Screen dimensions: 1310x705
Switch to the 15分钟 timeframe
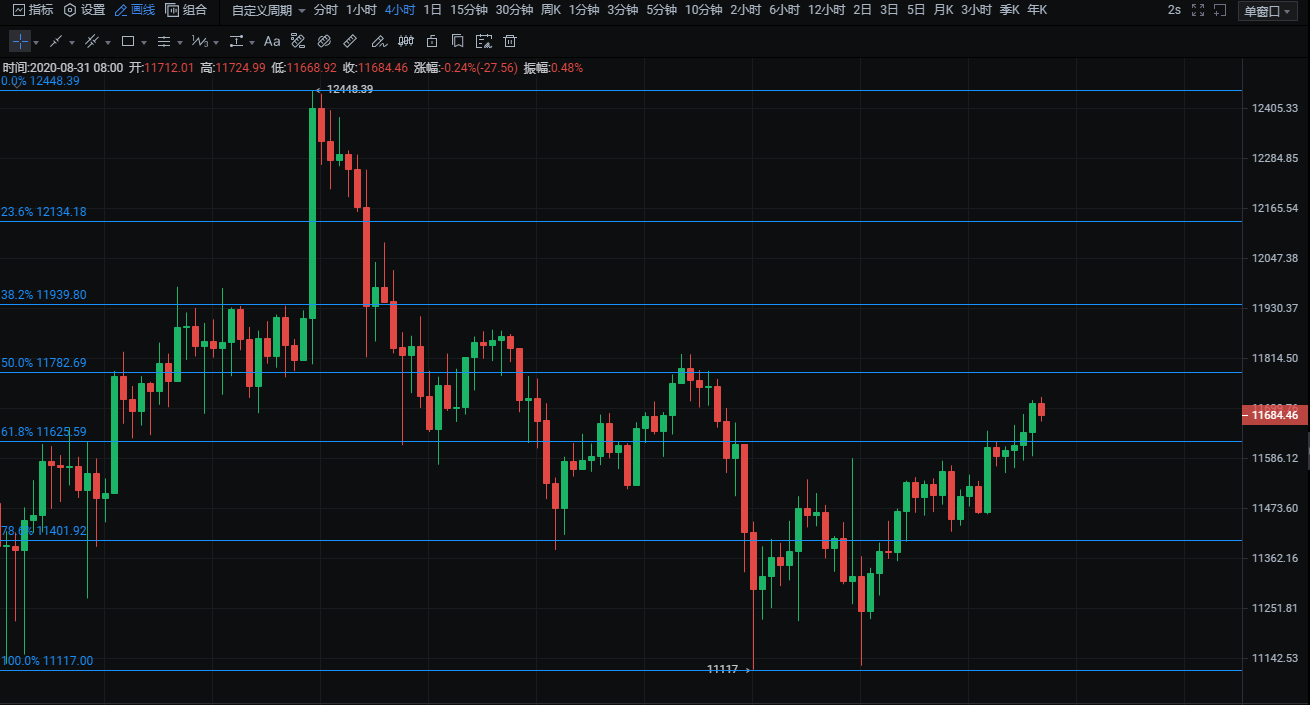click(x=468, y=10)
